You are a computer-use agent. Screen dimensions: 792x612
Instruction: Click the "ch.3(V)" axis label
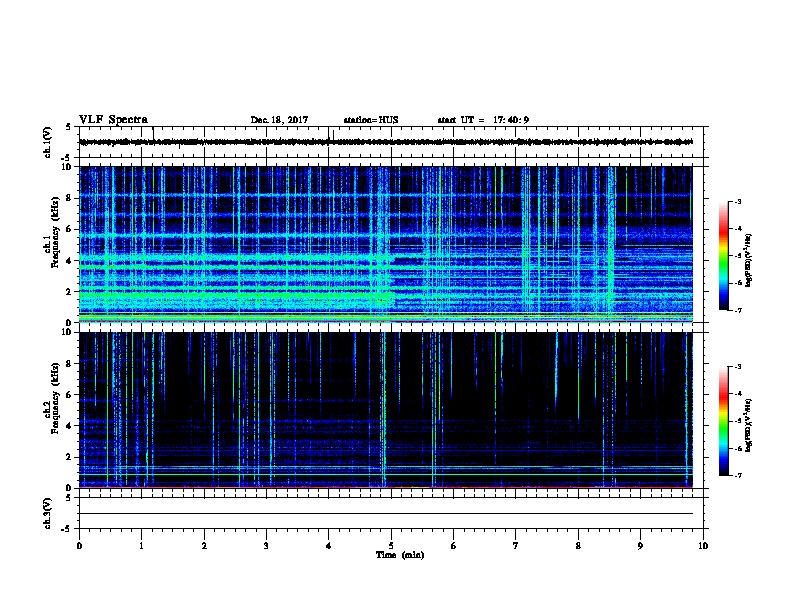pyautogui.click(x=48, y=513)
